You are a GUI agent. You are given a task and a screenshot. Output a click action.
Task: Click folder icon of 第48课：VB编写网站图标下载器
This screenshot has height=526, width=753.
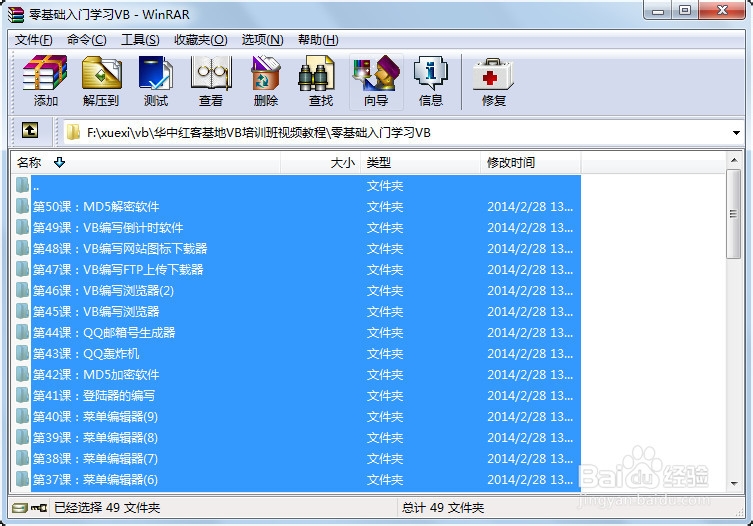[22, 248]
